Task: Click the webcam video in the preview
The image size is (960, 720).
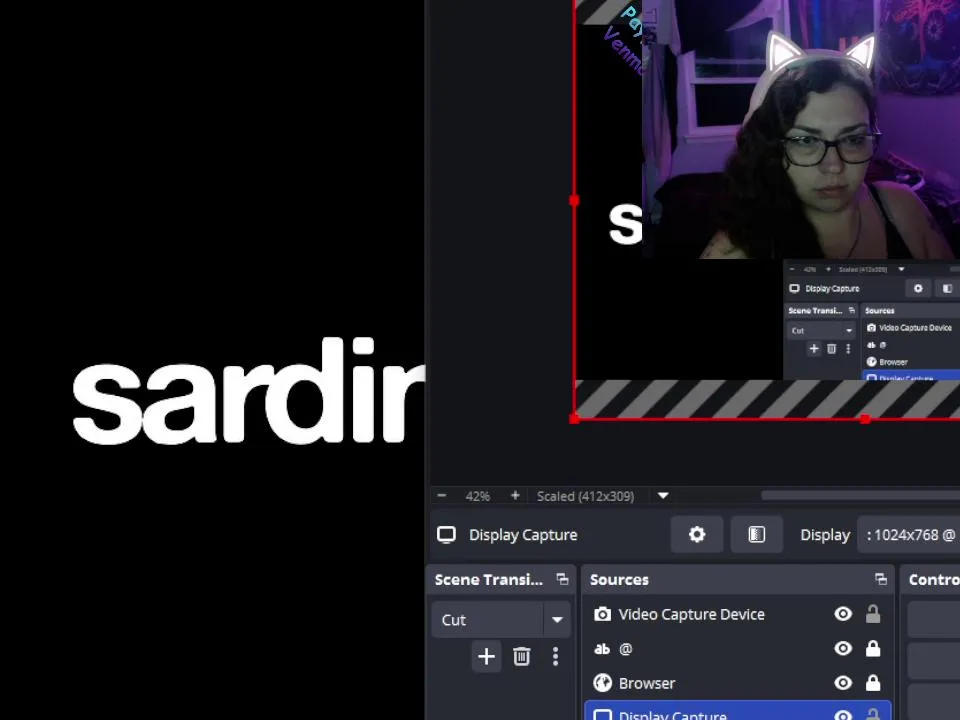Action: pyautogui.click(x=801, y=129)
